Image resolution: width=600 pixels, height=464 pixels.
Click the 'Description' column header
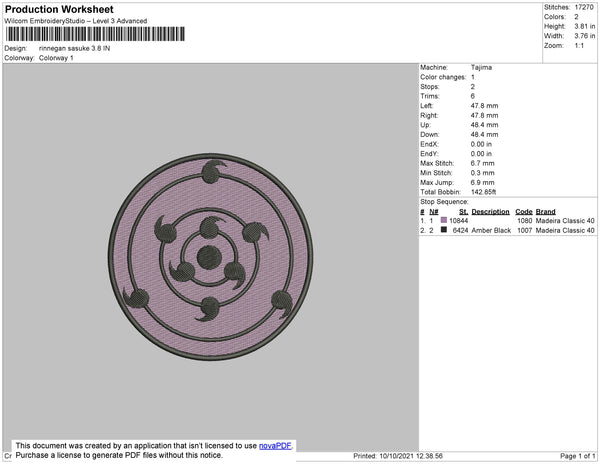point(490,212)
